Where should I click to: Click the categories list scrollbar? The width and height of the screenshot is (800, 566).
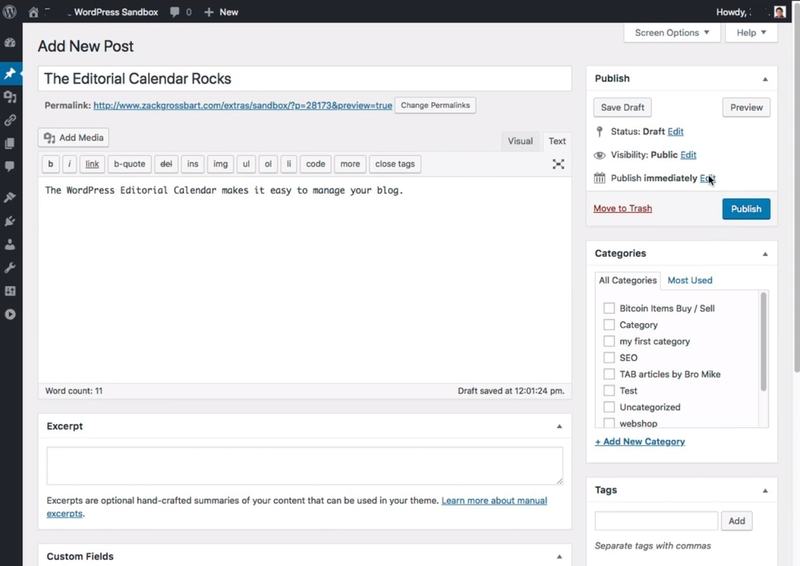(x=763, y=342)
